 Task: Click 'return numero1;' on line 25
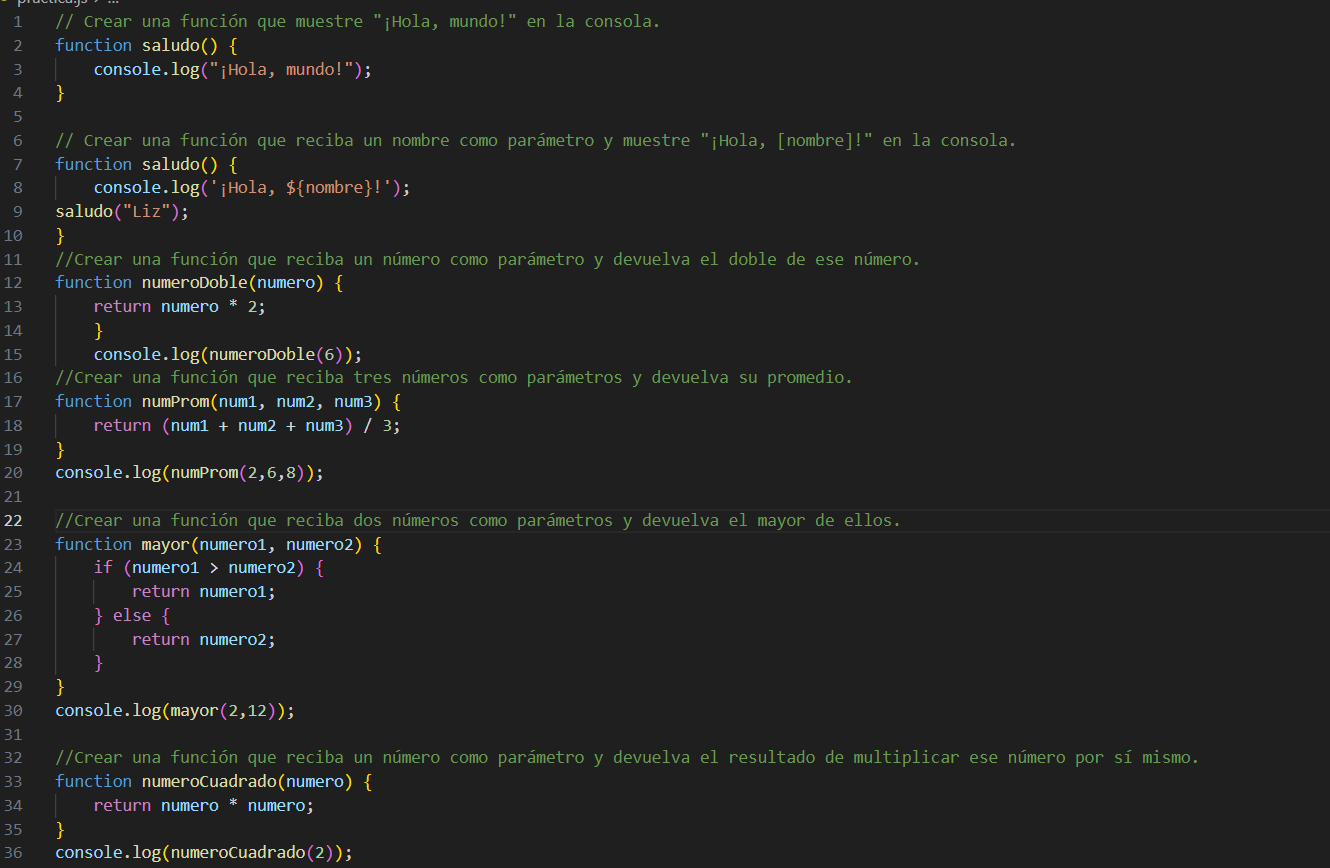click(x=204, y=592)
